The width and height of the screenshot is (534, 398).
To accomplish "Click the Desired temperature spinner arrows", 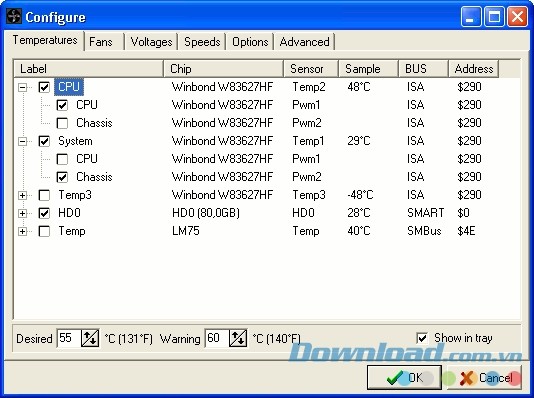I will (90, 338).
